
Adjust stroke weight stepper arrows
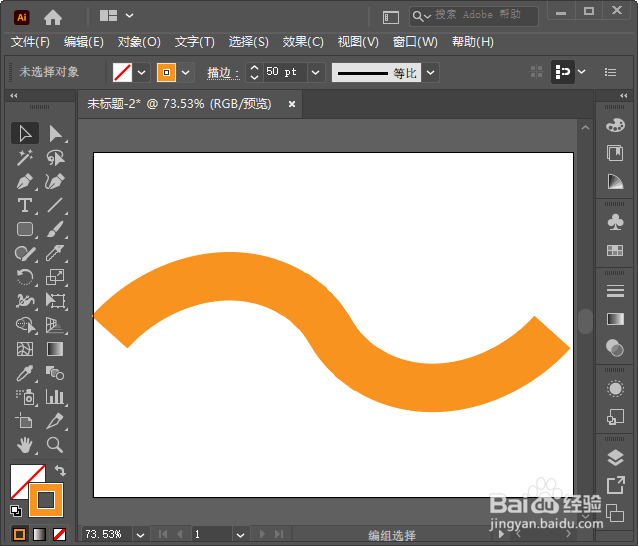[254, 73]
